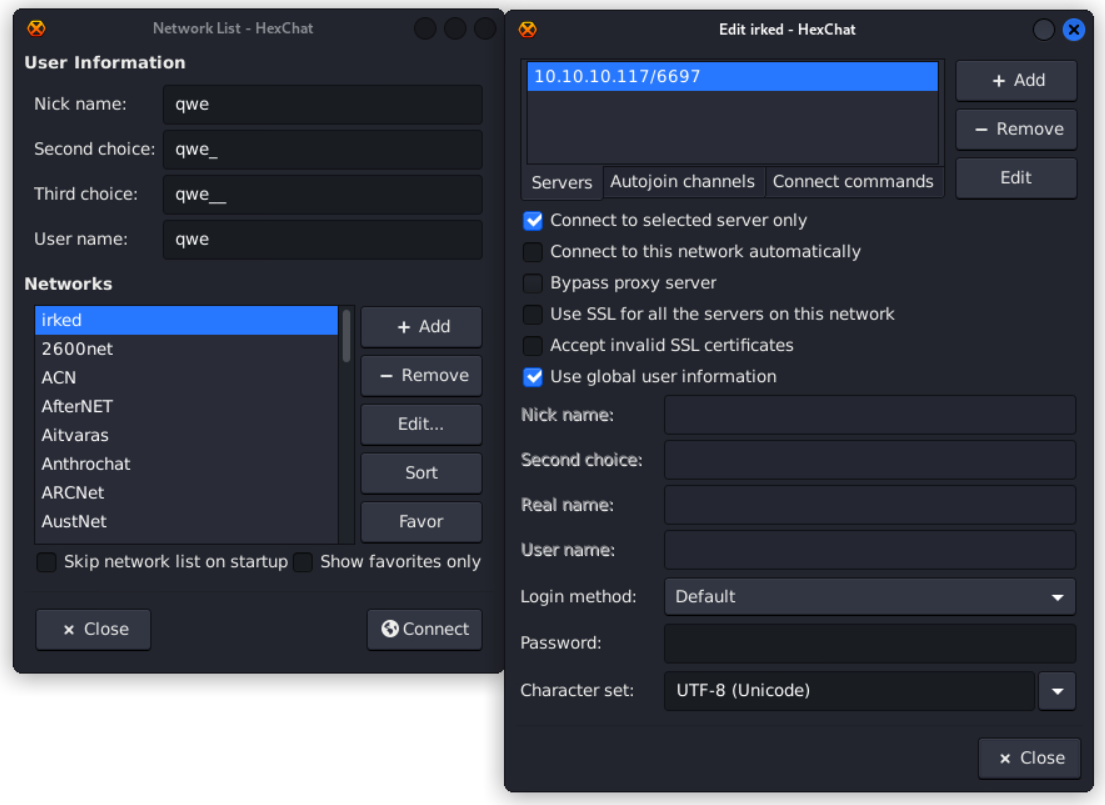Click HexChat icon in Network List title bar
Screen dimensions: 1105x805
click(36, 28)
